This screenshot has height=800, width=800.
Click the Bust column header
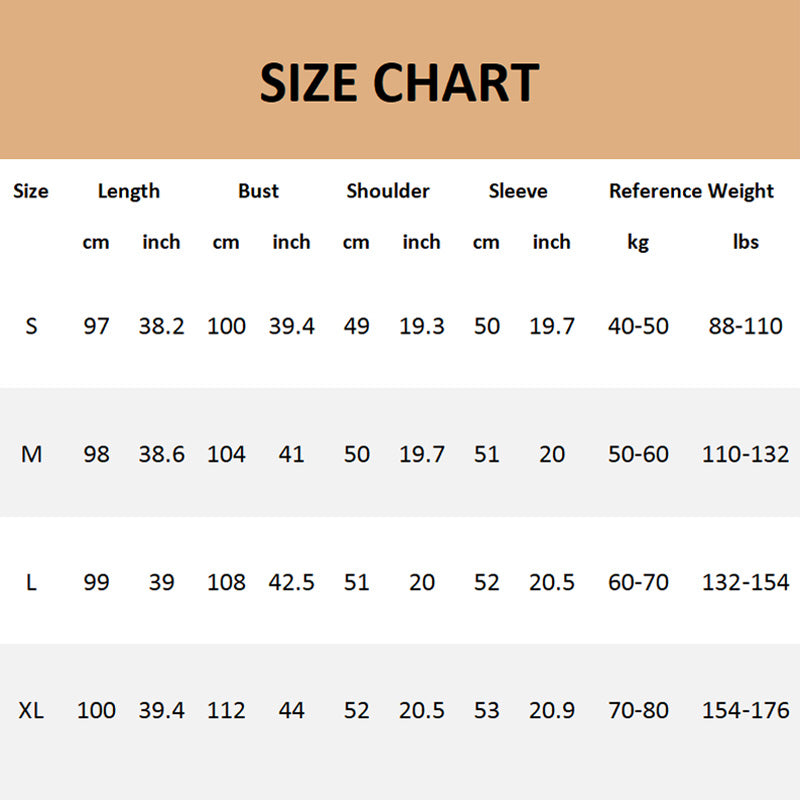(258, 191)
